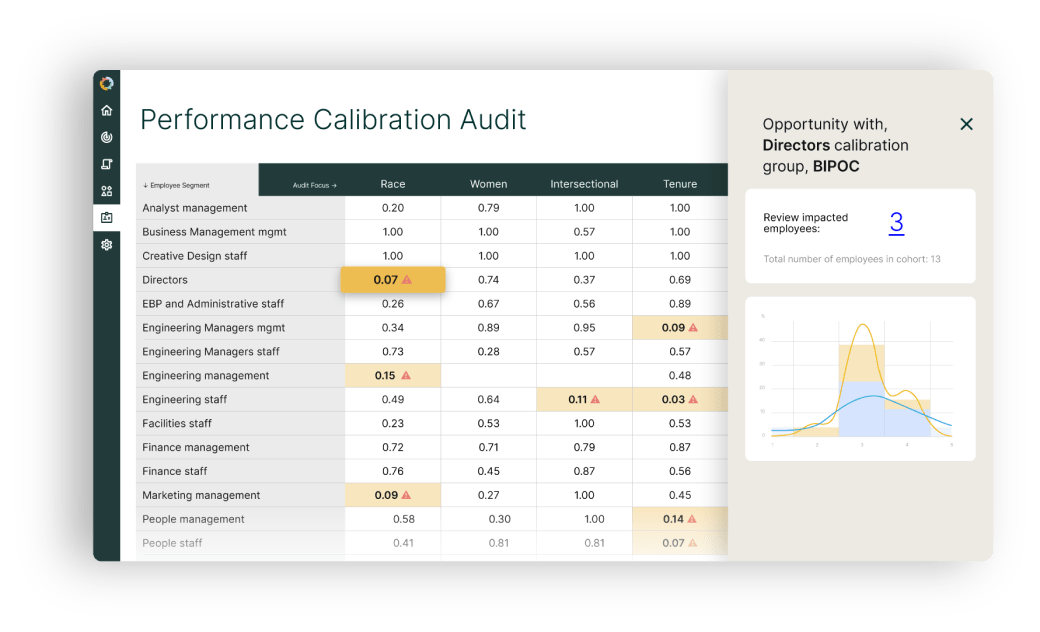Click the "Facilities staff" row label

[177, 423]
